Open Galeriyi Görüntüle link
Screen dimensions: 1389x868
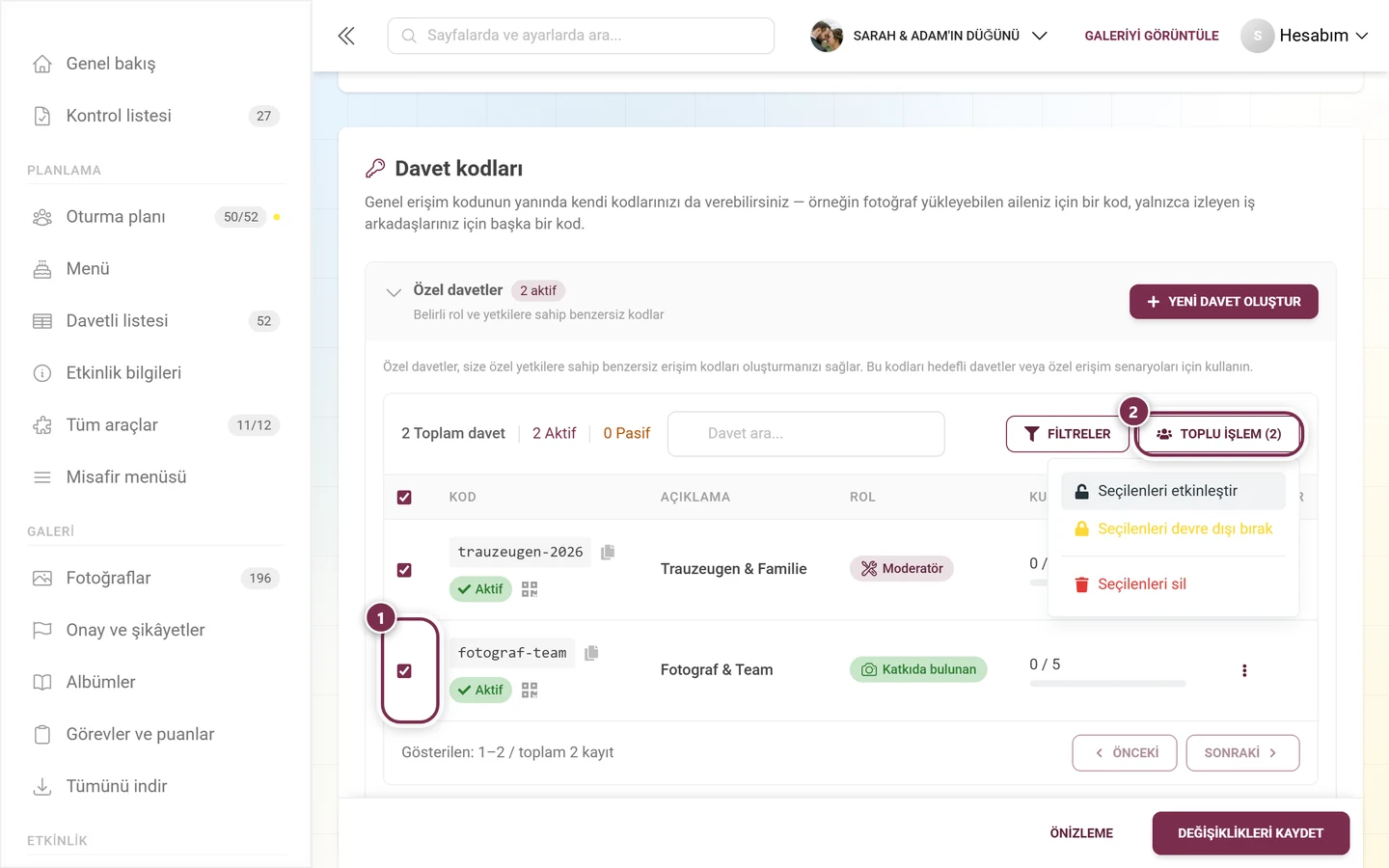click(x=1152, y=36)
